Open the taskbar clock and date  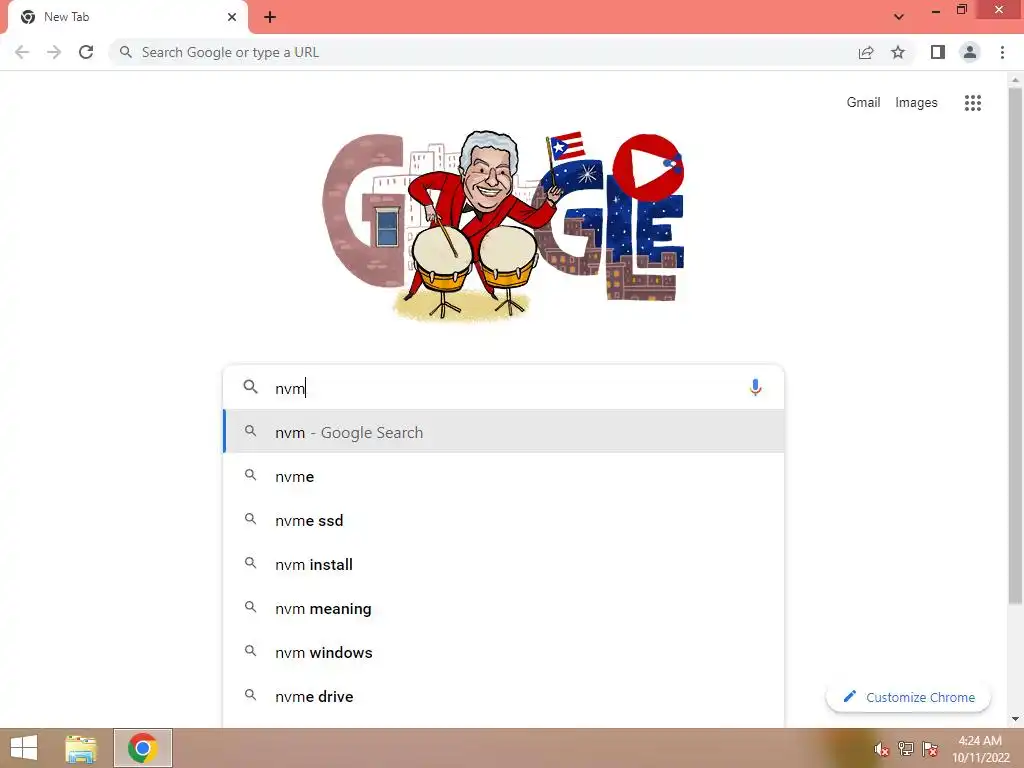pos(980,749)
